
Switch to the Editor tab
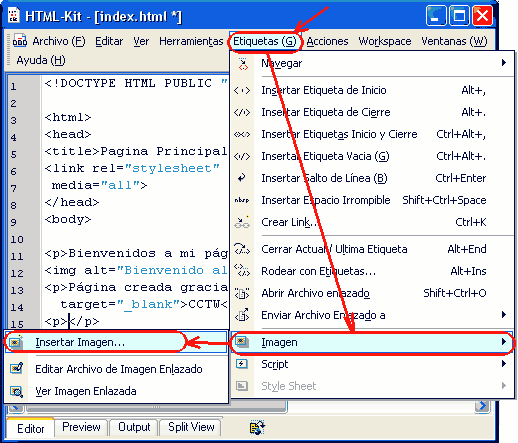click(x=30, y=428)
